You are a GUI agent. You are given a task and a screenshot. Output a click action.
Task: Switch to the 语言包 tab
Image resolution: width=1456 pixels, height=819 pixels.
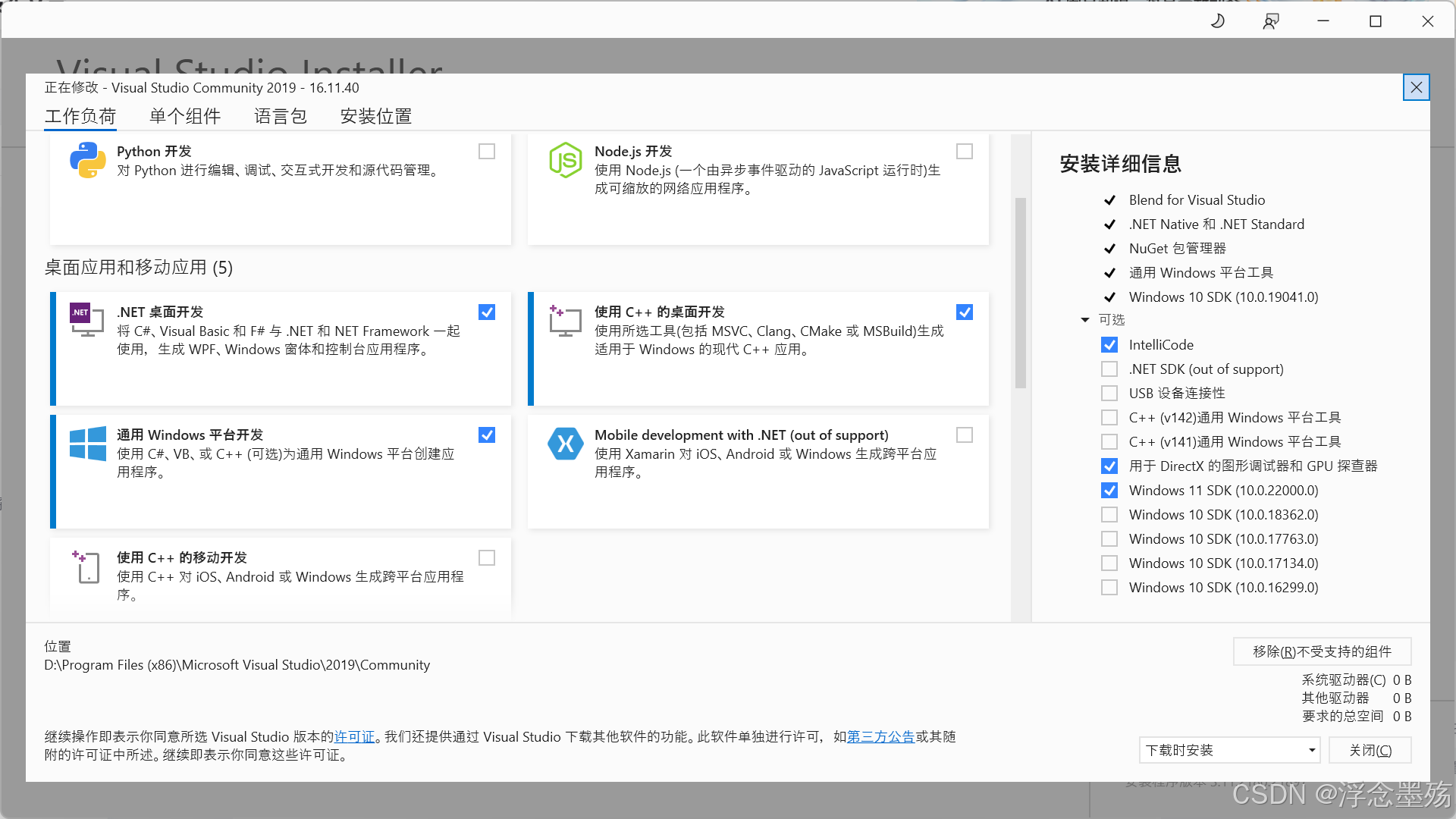pos(280,116)
